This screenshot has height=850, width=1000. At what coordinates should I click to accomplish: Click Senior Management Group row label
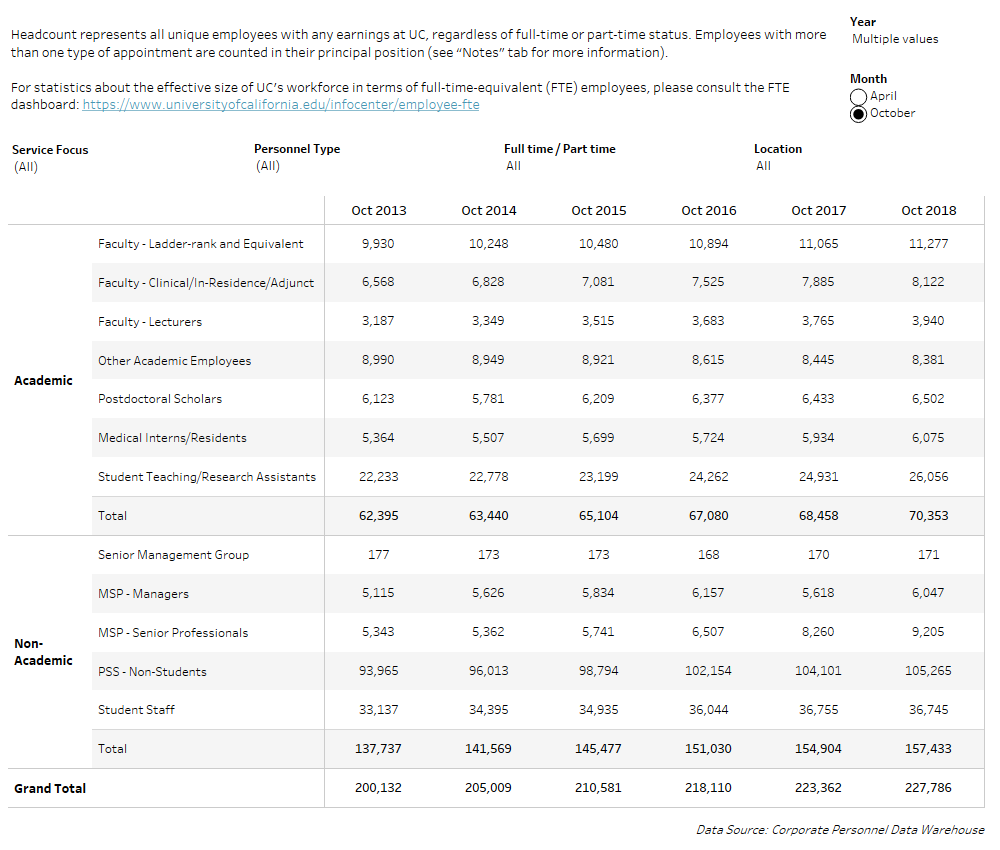(x=173, y=555)
